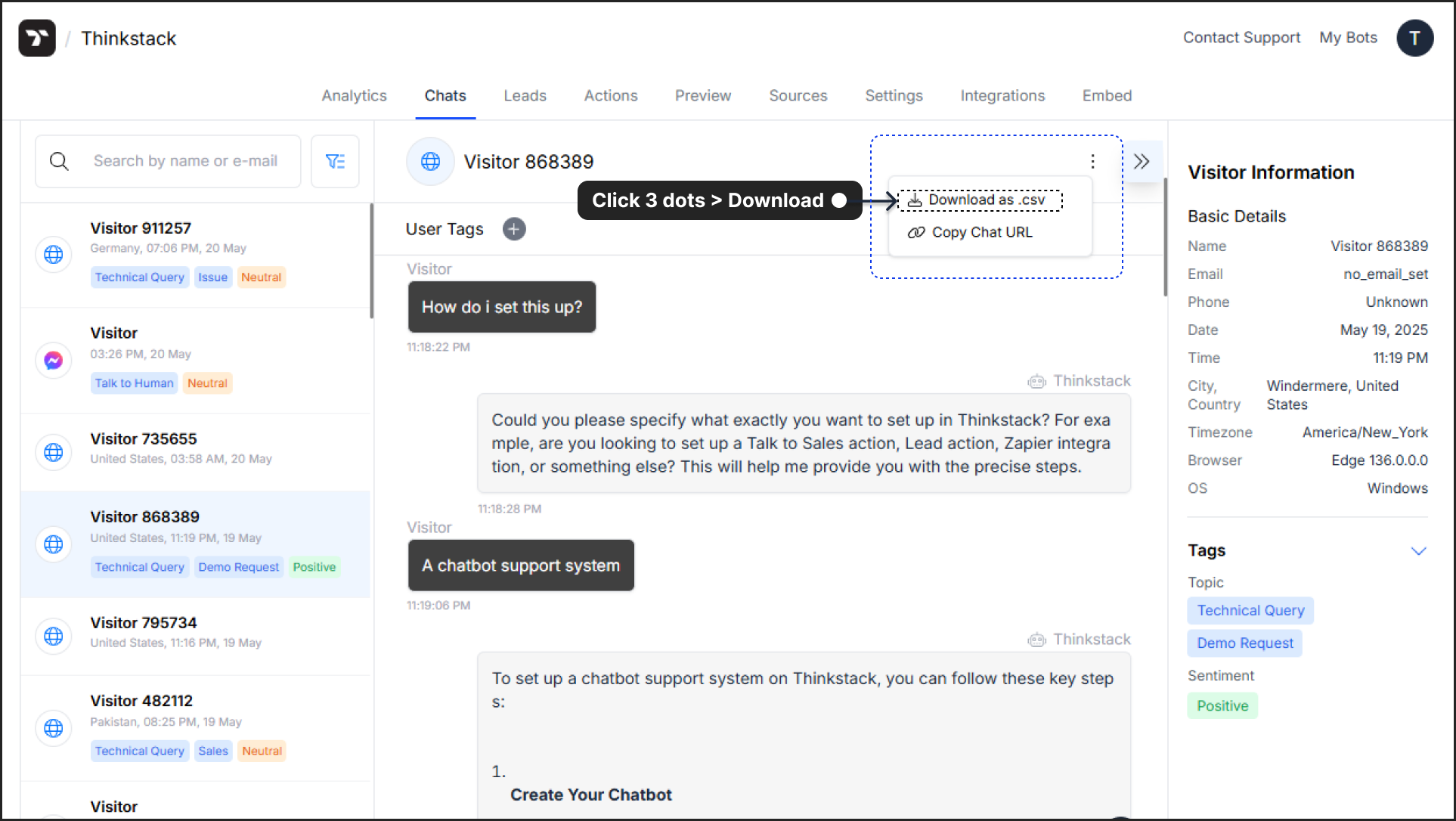The image size is (1456, 821).
Task: Click the bot icon above second Thinkstack reply
Action: point(1036,640)
